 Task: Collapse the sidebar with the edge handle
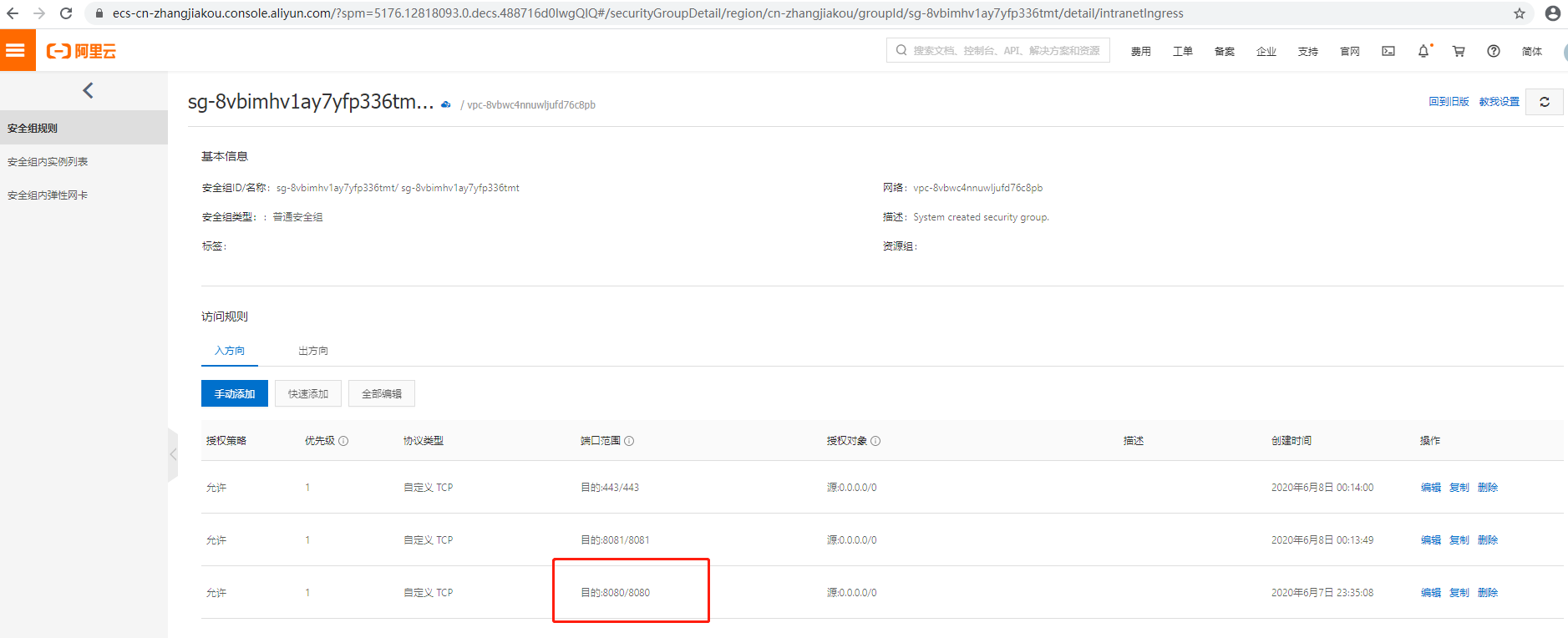tap(173, 454)
